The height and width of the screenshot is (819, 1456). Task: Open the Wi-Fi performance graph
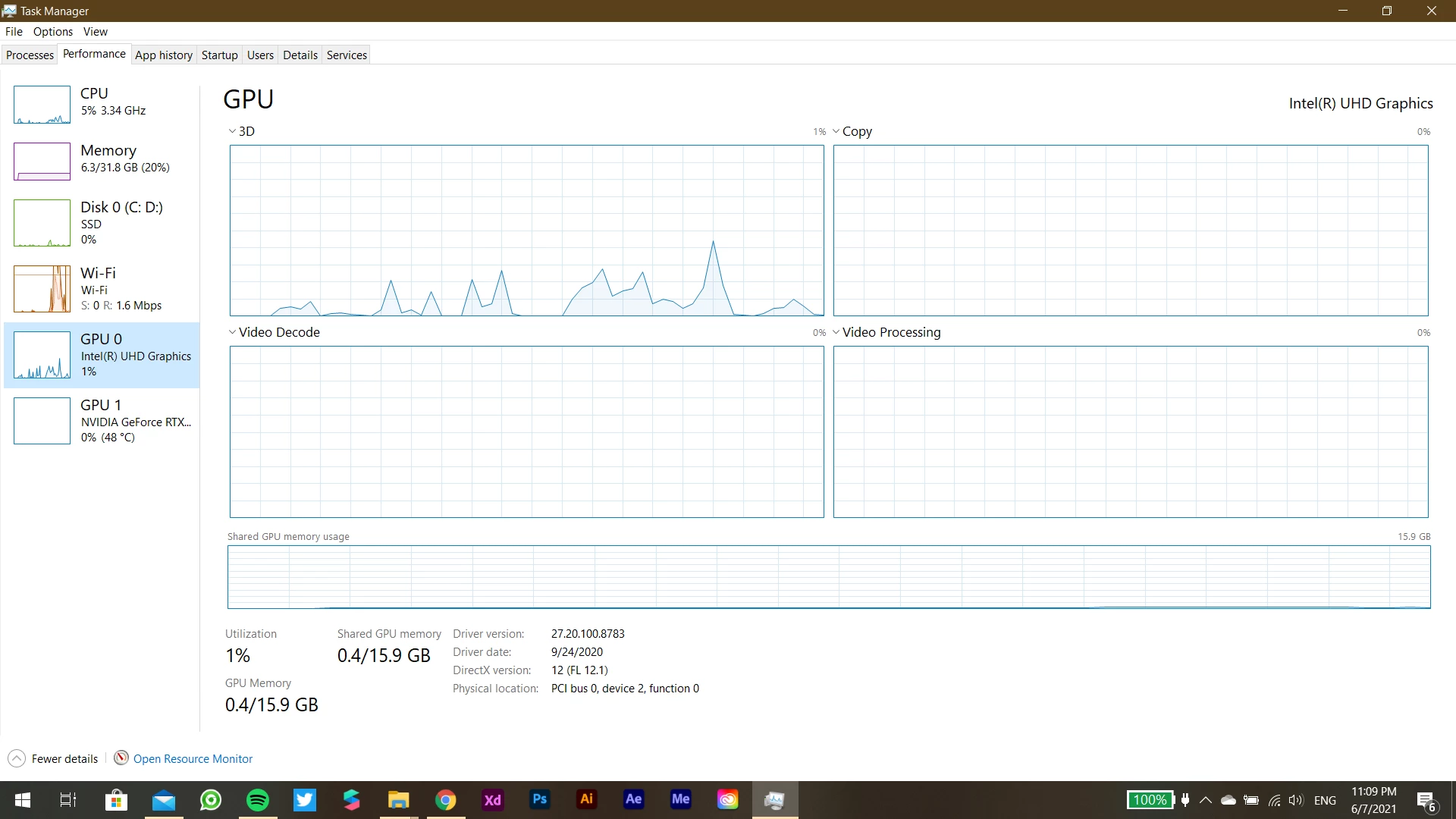[x=42, y=289]
